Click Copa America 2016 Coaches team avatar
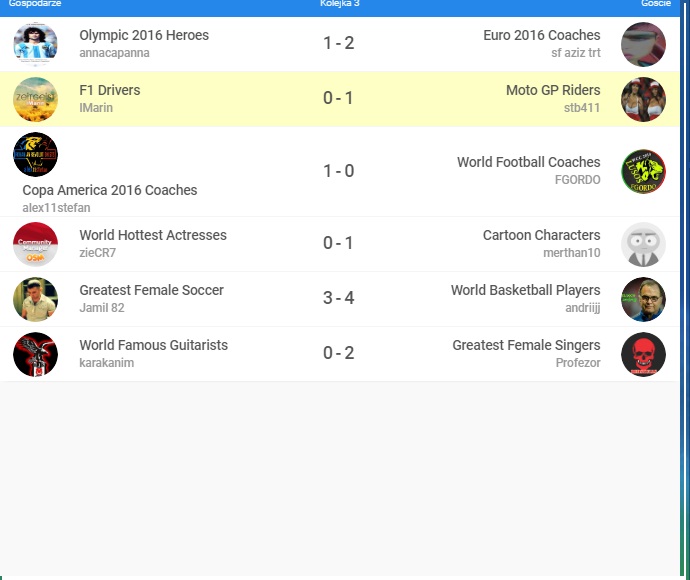The width and height of the screenshot is (690, 580). (35, 154)
